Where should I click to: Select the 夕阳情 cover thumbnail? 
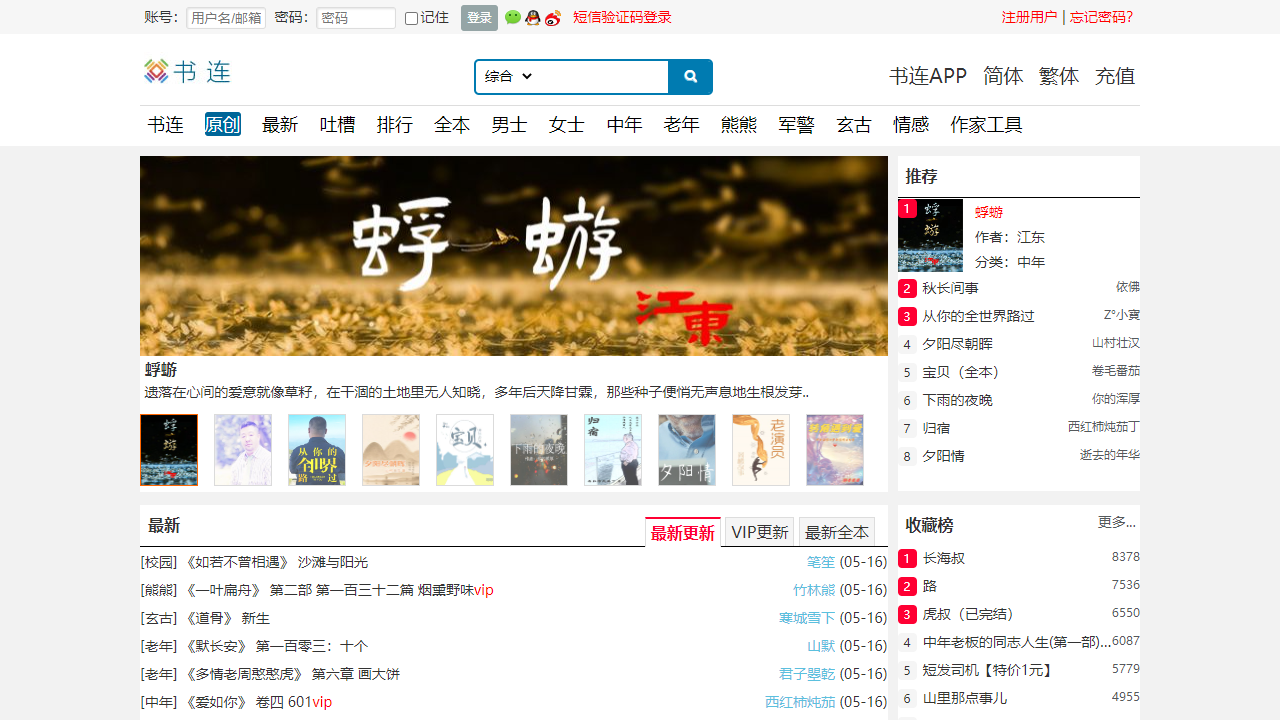(x=687, y=450)
